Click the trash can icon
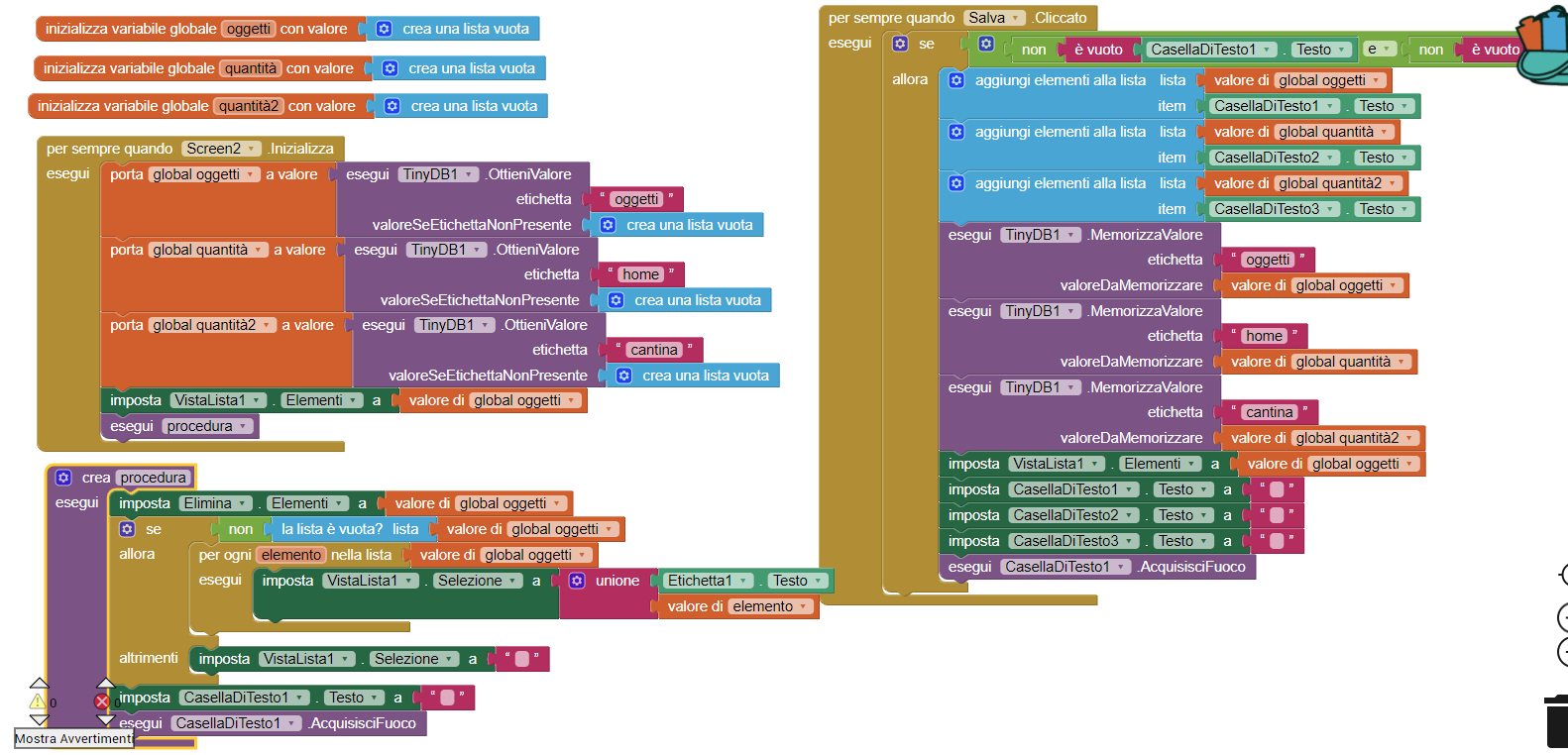This screenshot has height=755, width=1568. 1556,721
